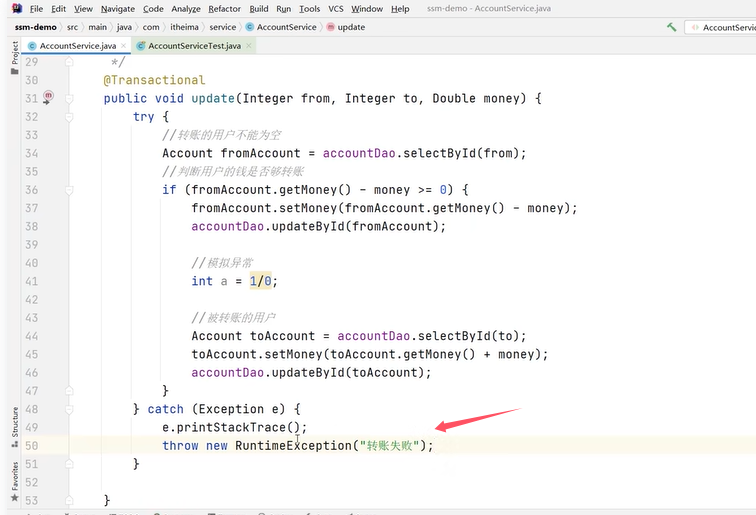Click fold marker at line 29 comment end

pyautogui.click(x=69, y=62)
